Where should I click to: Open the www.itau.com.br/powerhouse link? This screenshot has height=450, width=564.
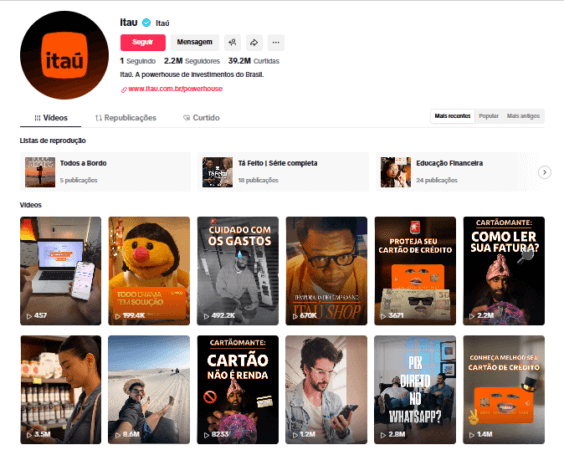[x=175, y=89]
